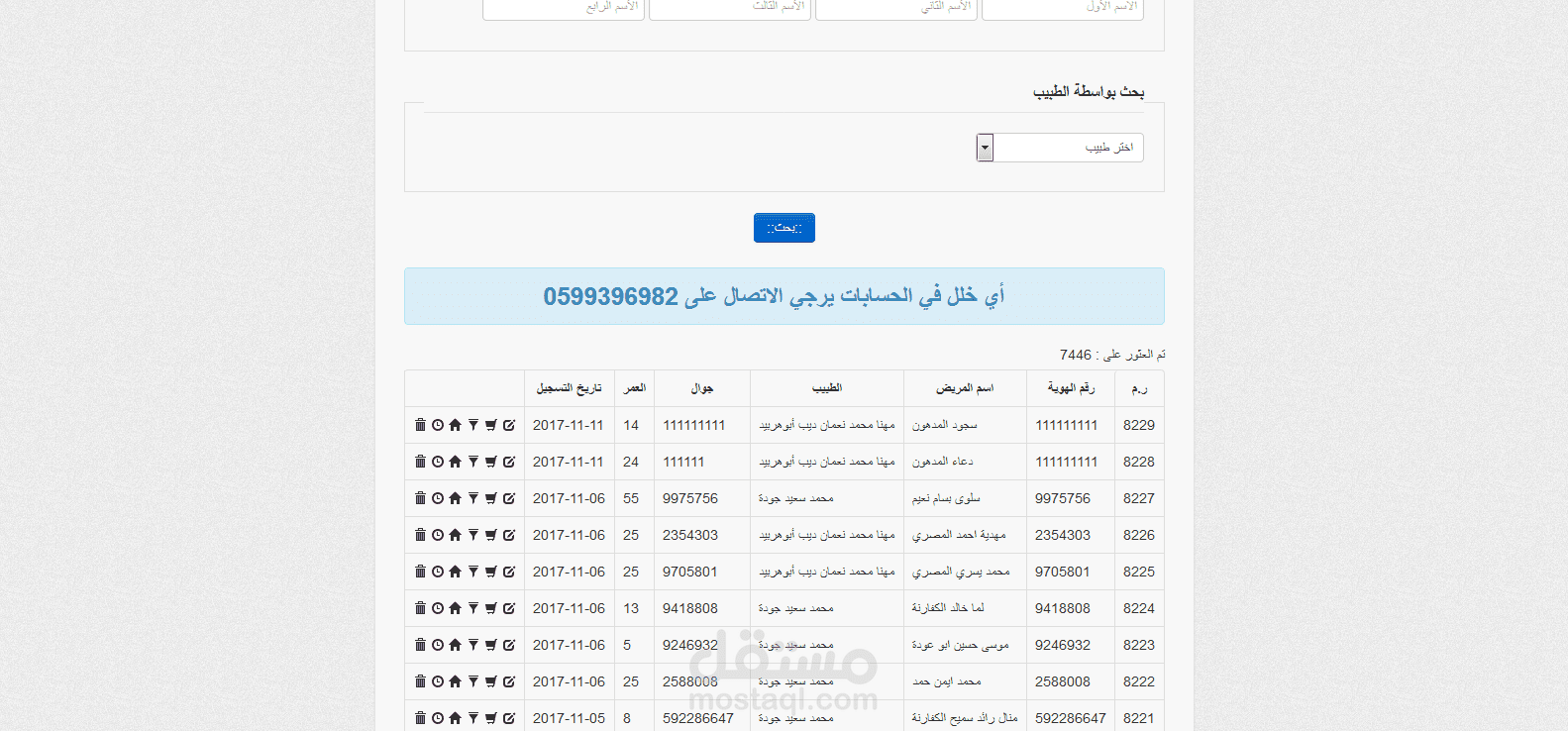Click the phone number 0599396982 in the notice banner
Screen dimensions: 1568x731
(x=610, y=296)
